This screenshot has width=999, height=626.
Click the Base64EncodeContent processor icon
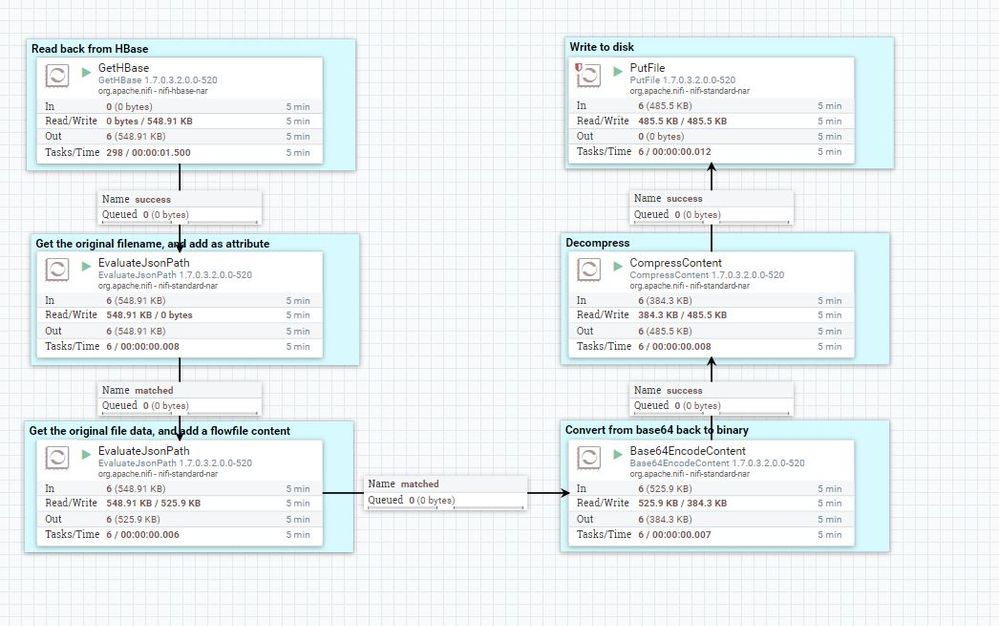[x=589, y=457]
